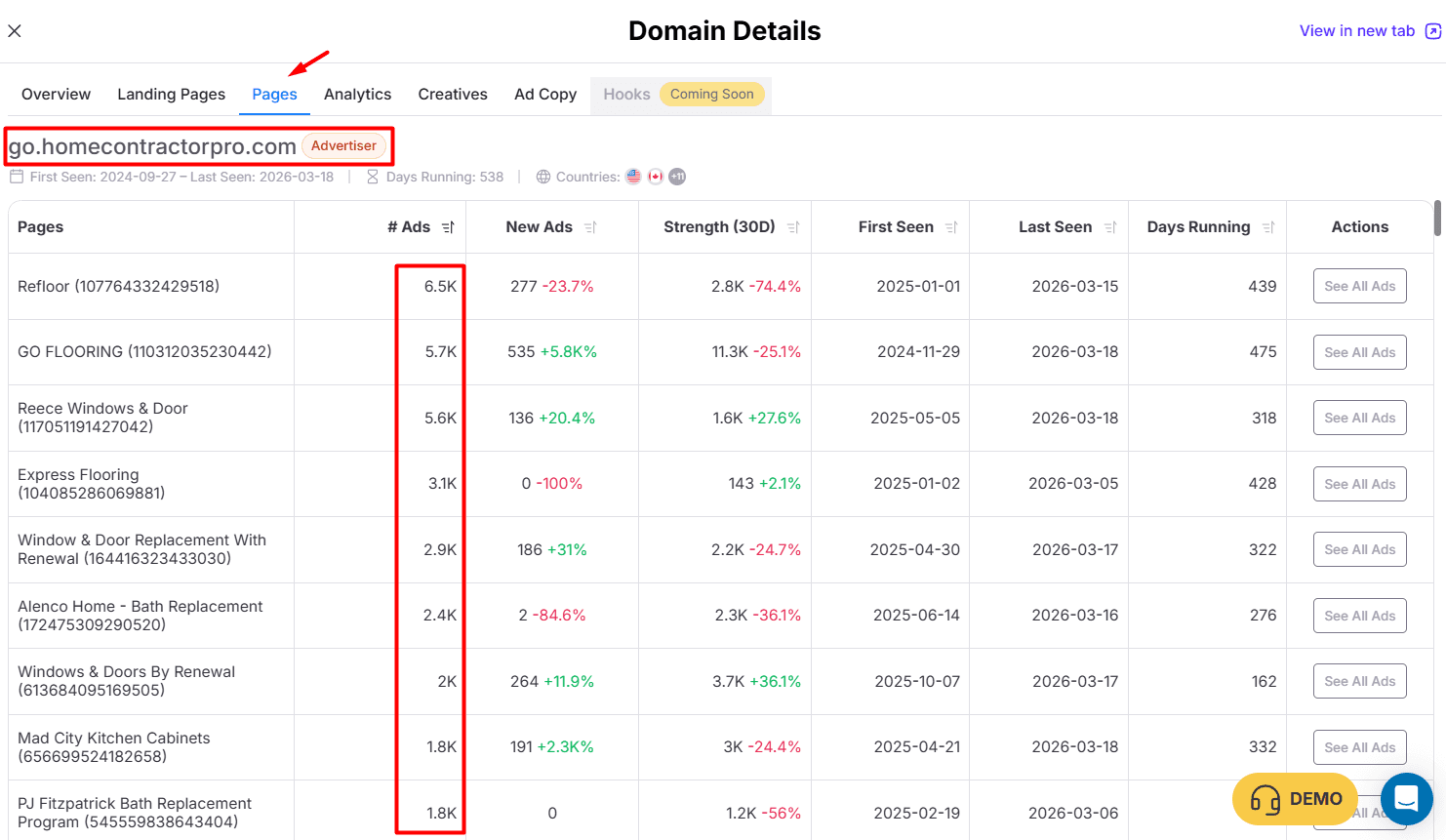Click the -100% new ads change for Express Flooring

coord(559,484)
